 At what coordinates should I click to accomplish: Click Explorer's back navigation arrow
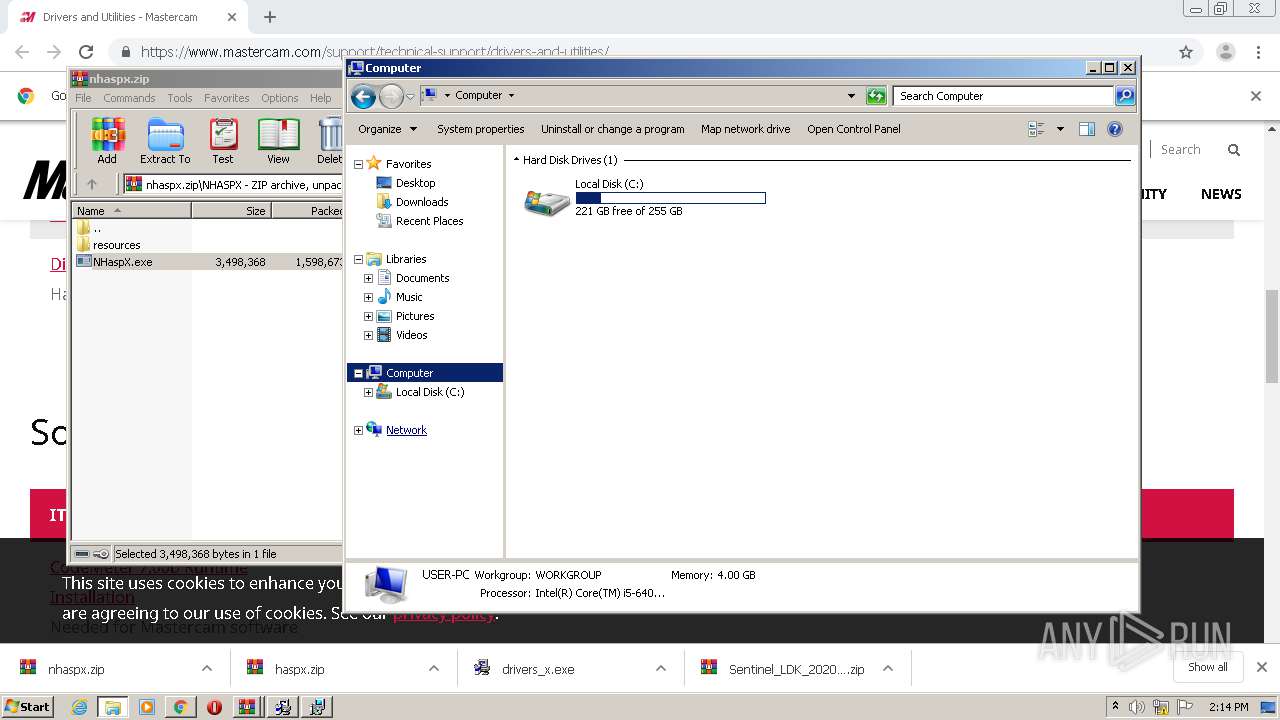coord(363,96)
